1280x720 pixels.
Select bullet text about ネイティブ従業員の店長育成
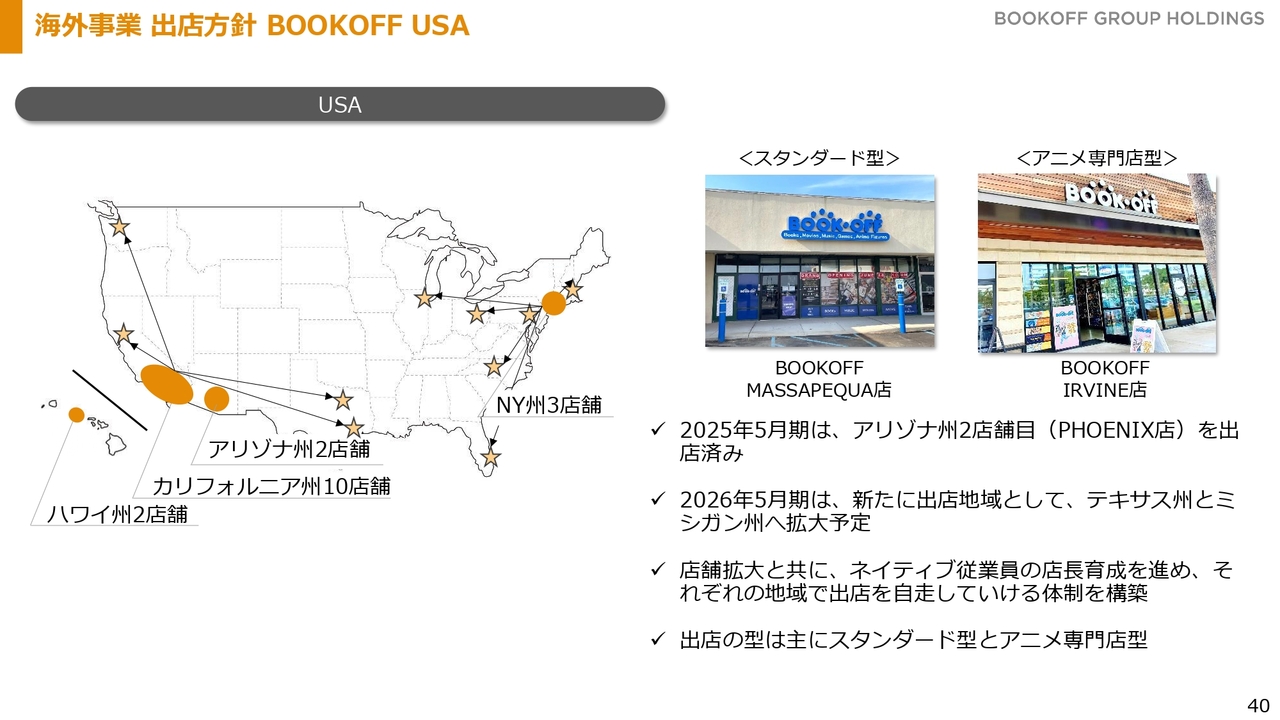tap(956, 581)
